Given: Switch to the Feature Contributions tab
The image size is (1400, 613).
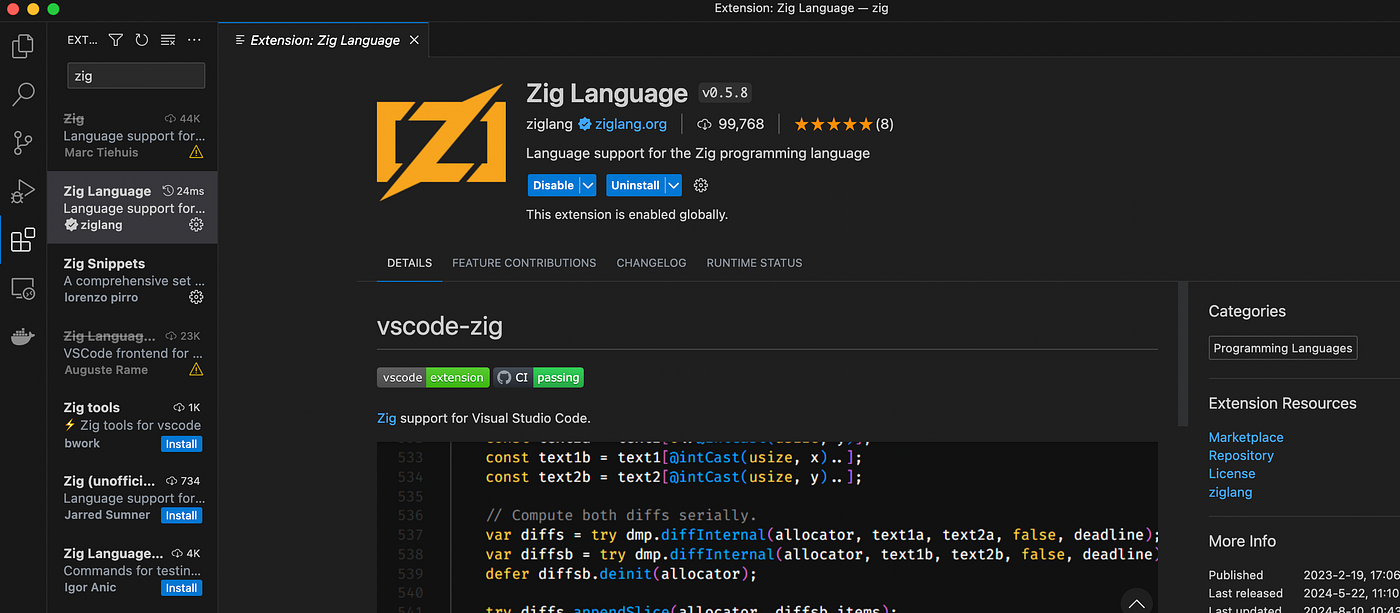Looking at the screenshot, I should tap(524, 263).
